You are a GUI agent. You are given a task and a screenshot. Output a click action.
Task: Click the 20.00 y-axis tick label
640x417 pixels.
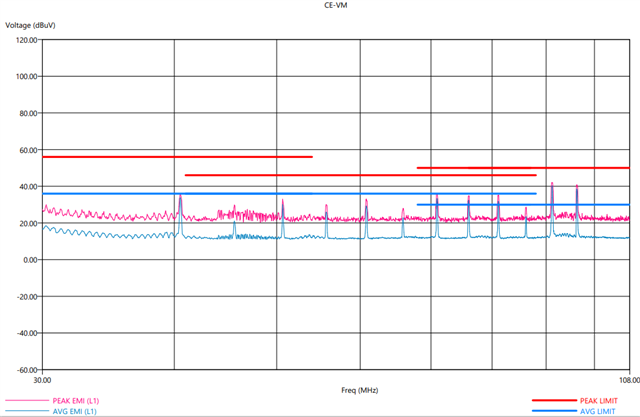pos(29,224)
